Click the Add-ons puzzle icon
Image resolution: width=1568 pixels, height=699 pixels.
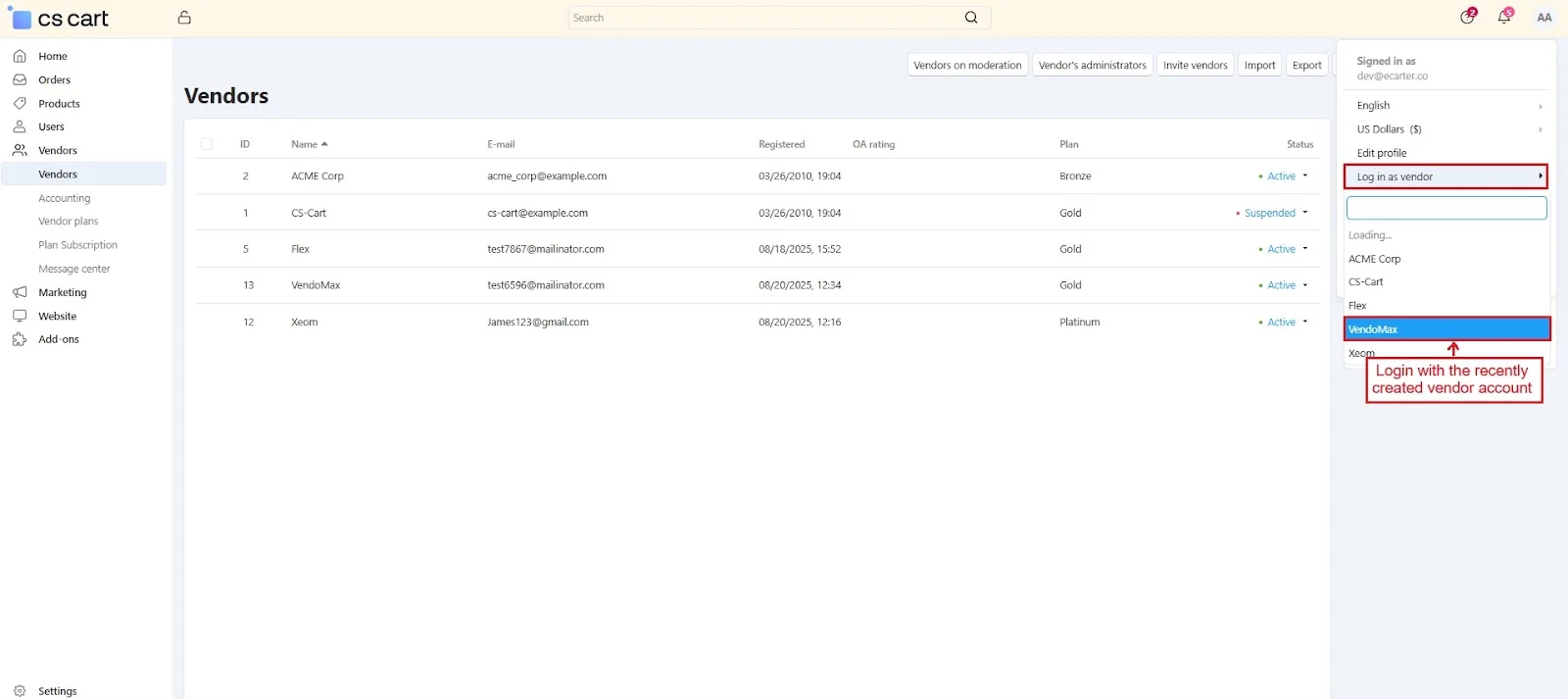pyautogui.click(x=20, y=339)
